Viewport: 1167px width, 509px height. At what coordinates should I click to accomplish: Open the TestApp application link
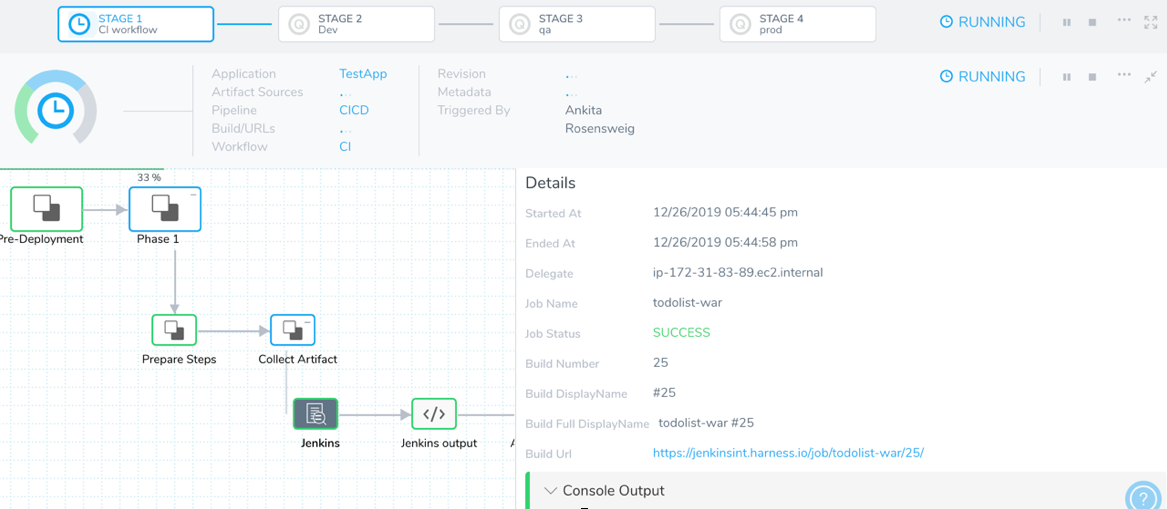(x=363, y=74)
